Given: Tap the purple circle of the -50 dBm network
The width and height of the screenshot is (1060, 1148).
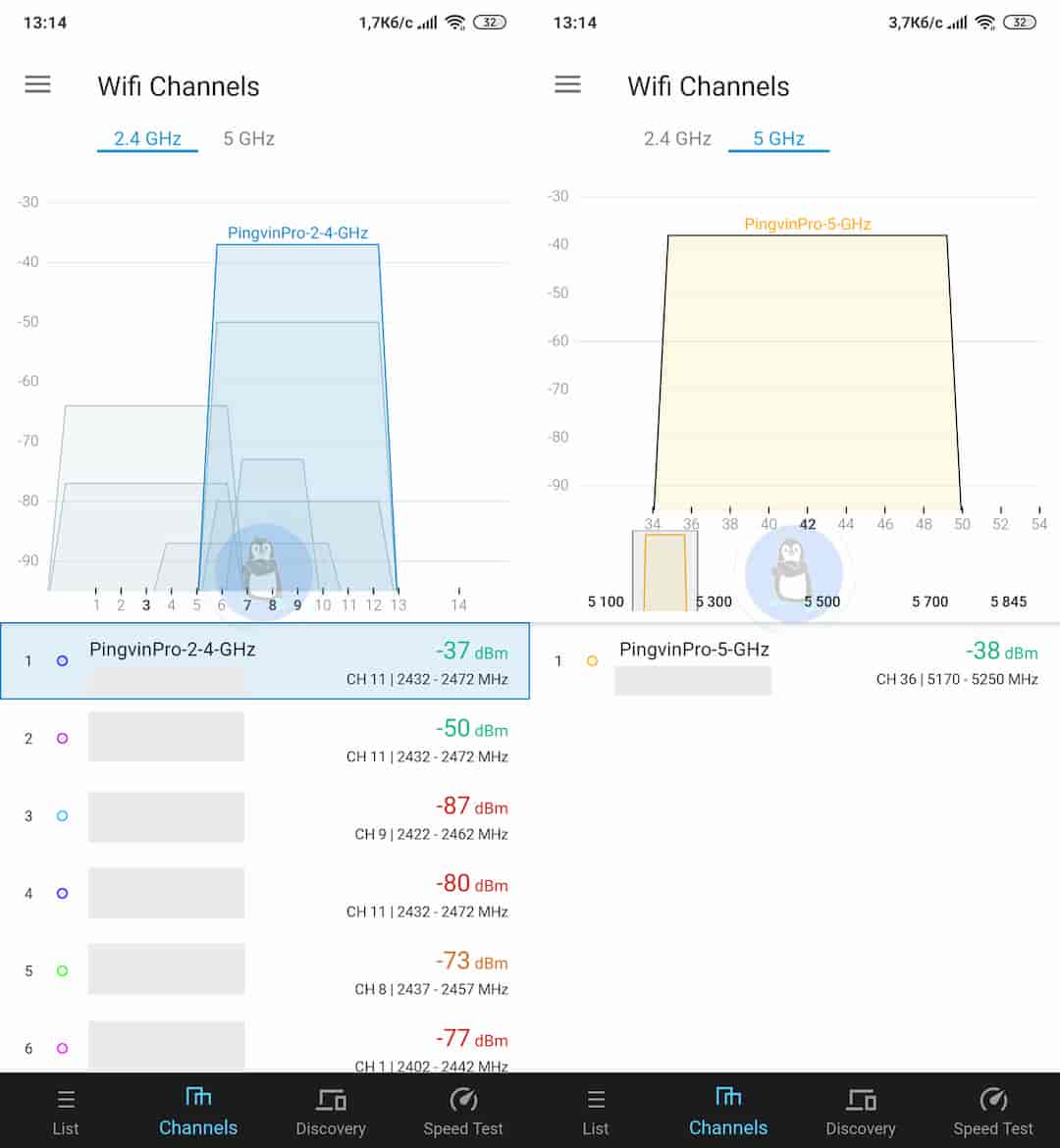Looking at the screenshot, I should click(62, 738).
